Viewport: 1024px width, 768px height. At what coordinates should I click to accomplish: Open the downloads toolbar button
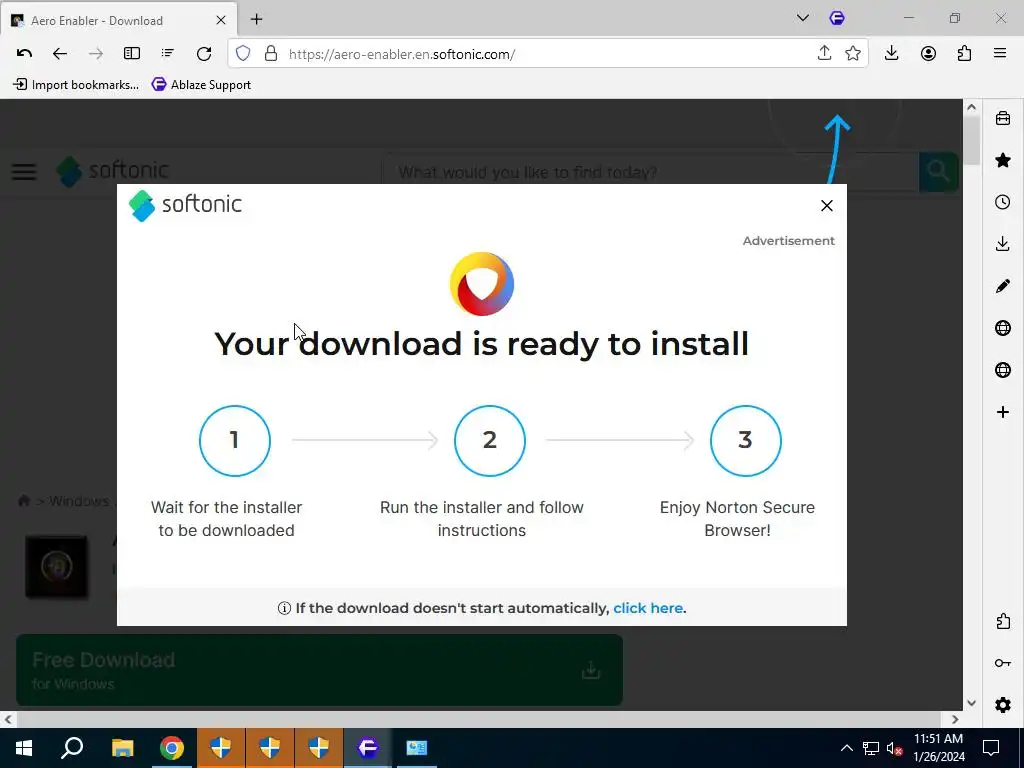coord(891,54)
